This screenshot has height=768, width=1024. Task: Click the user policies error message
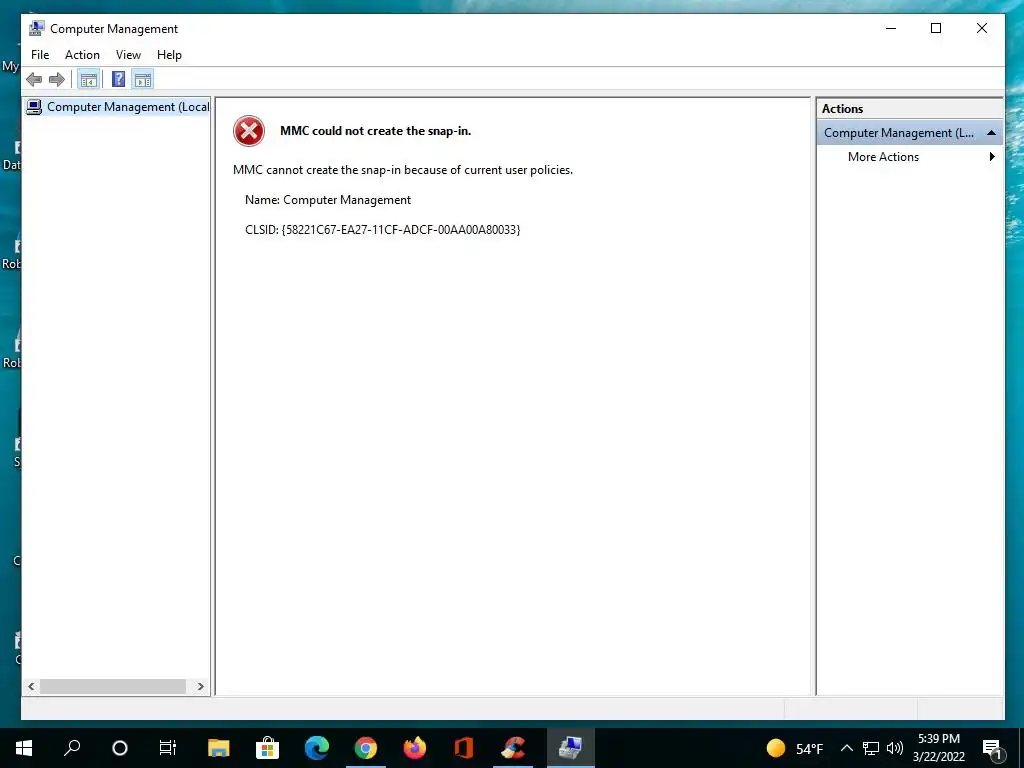pos(403,170)
